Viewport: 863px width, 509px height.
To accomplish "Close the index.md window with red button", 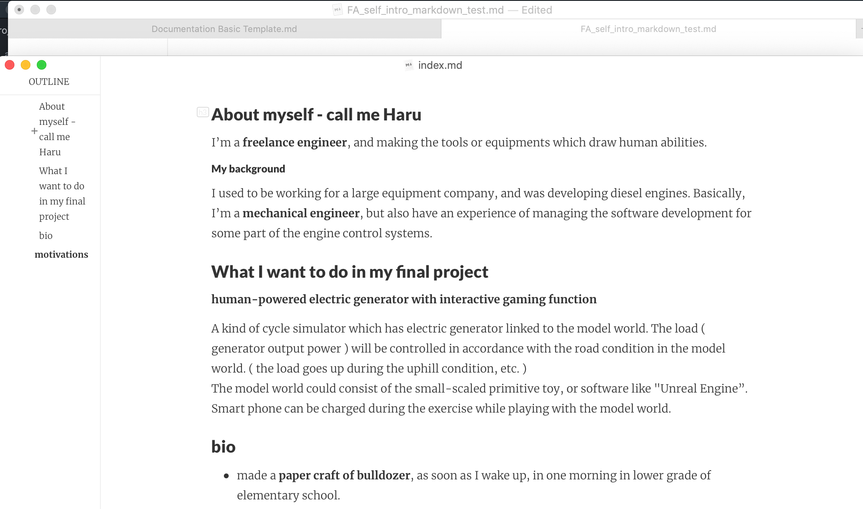I will coord(9,65).
